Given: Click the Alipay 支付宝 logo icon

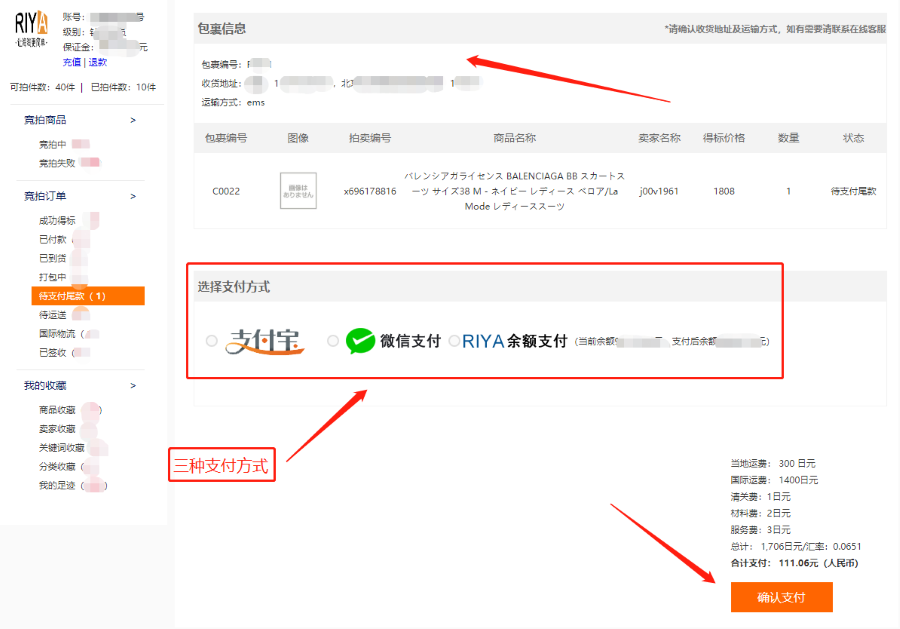Looking at the screenshot, I should click(266, 340).
